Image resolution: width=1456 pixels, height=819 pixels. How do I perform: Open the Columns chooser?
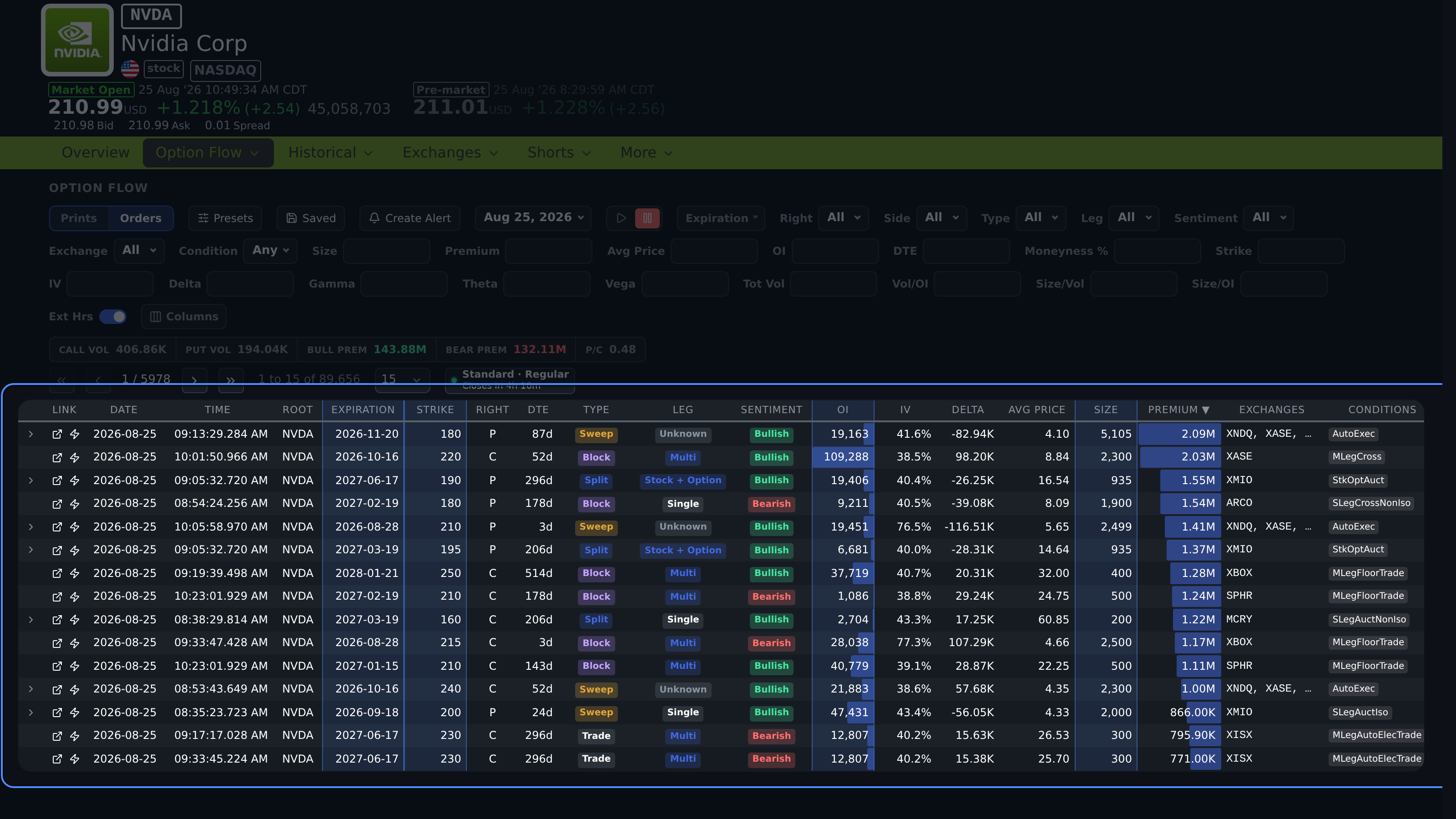tap(184, 317)
